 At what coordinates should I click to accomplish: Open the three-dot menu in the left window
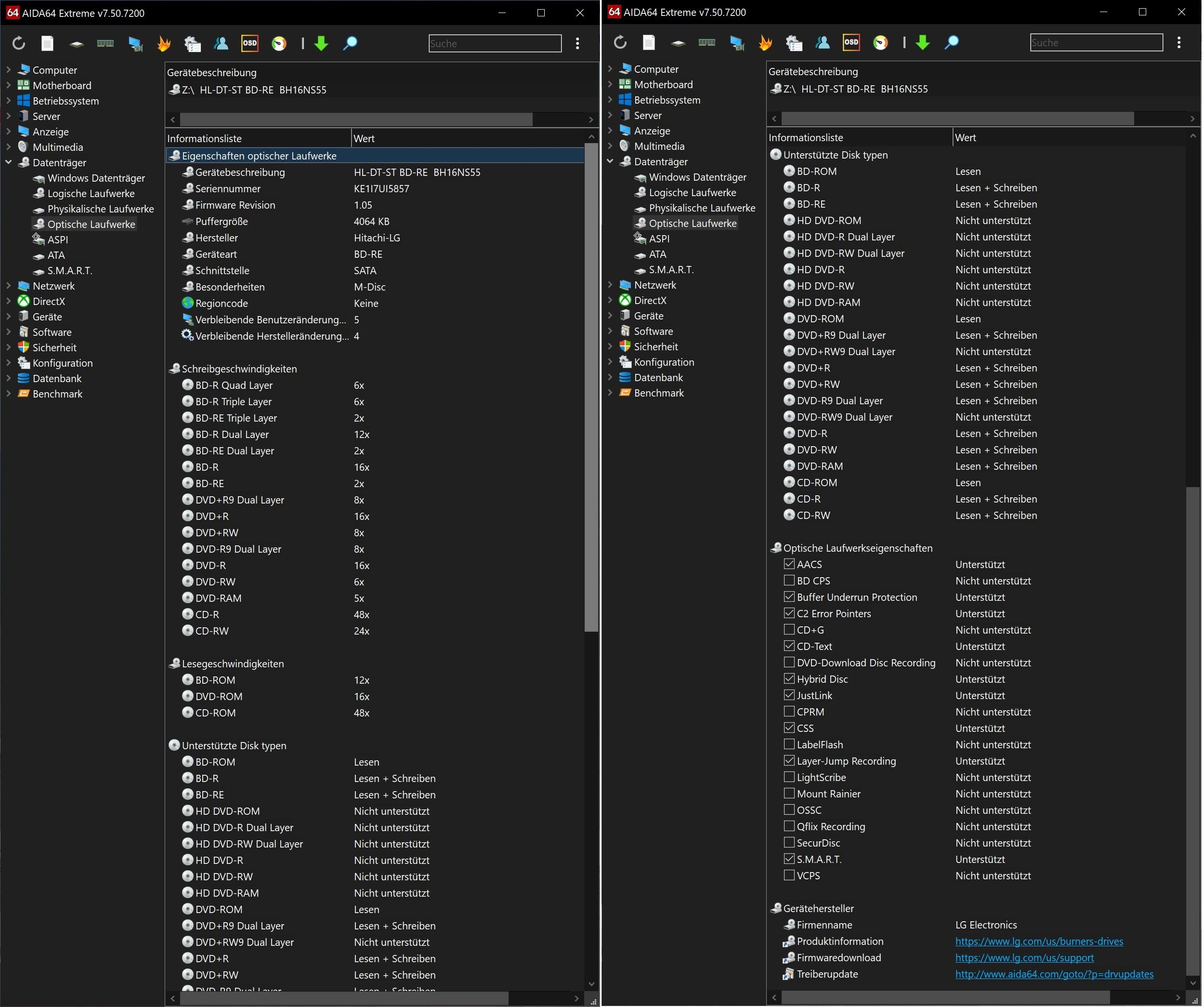[x=578, y=43]
